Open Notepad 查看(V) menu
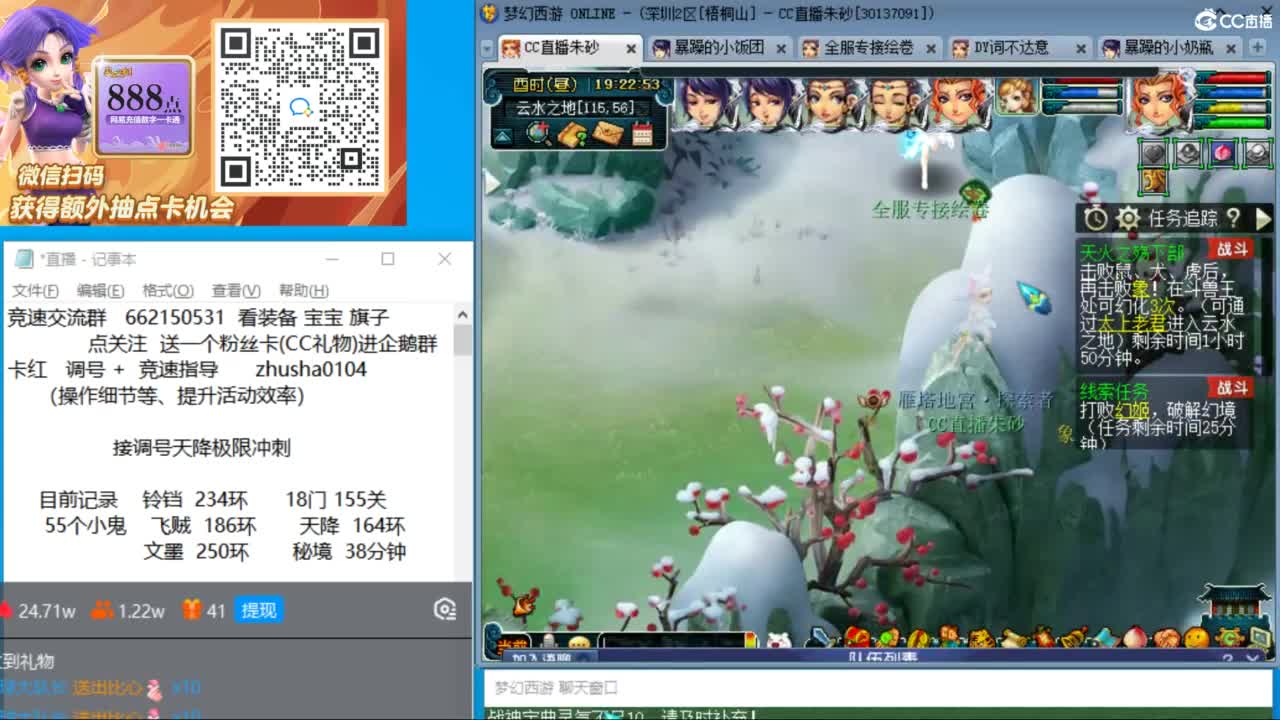Image resolution: width=1280 pixels, height=720 pixels. pyautogui.click(x=236, y=290)
